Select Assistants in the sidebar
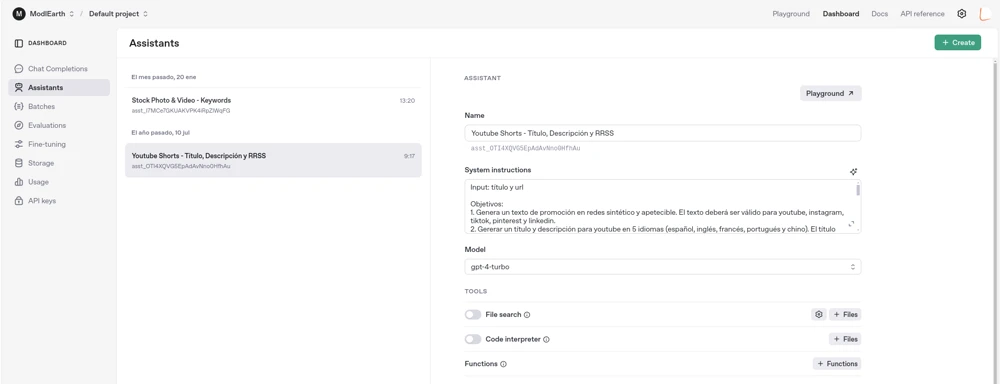Viewport: 1000px width, 384px height. [x=59, y=87]
